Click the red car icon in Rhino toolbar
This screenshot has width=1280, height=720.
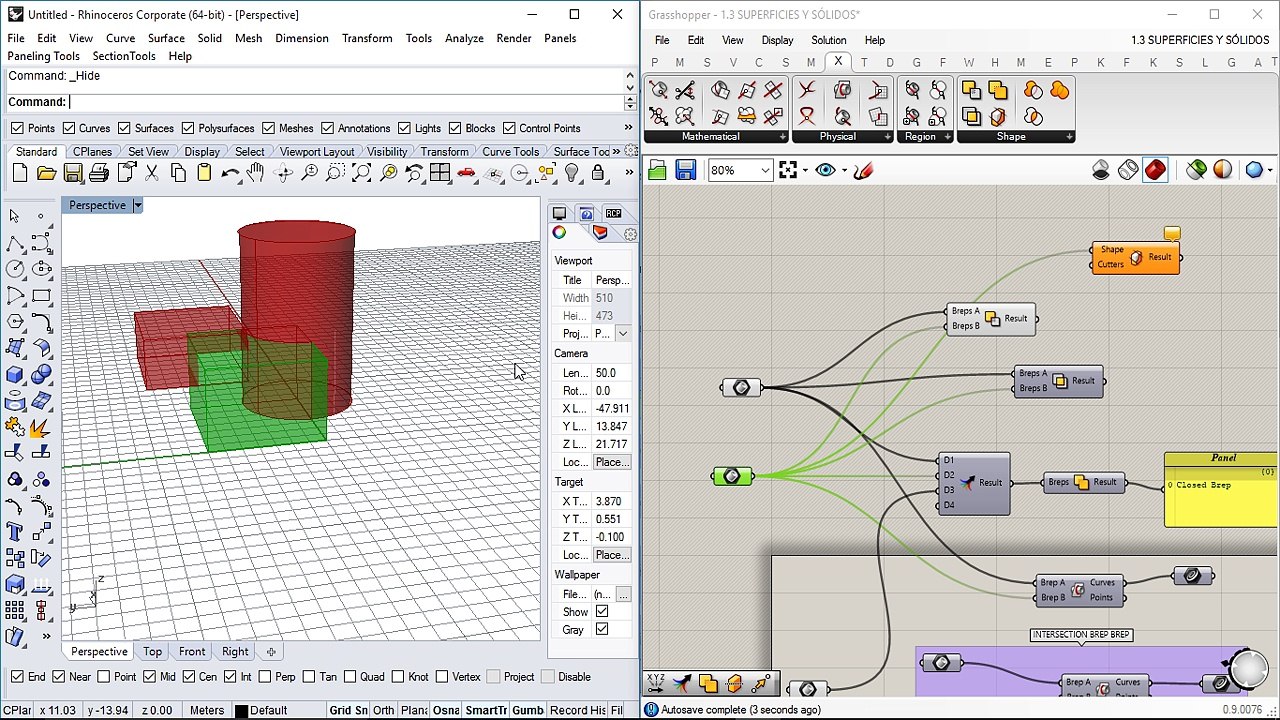(x=466, y=173)
